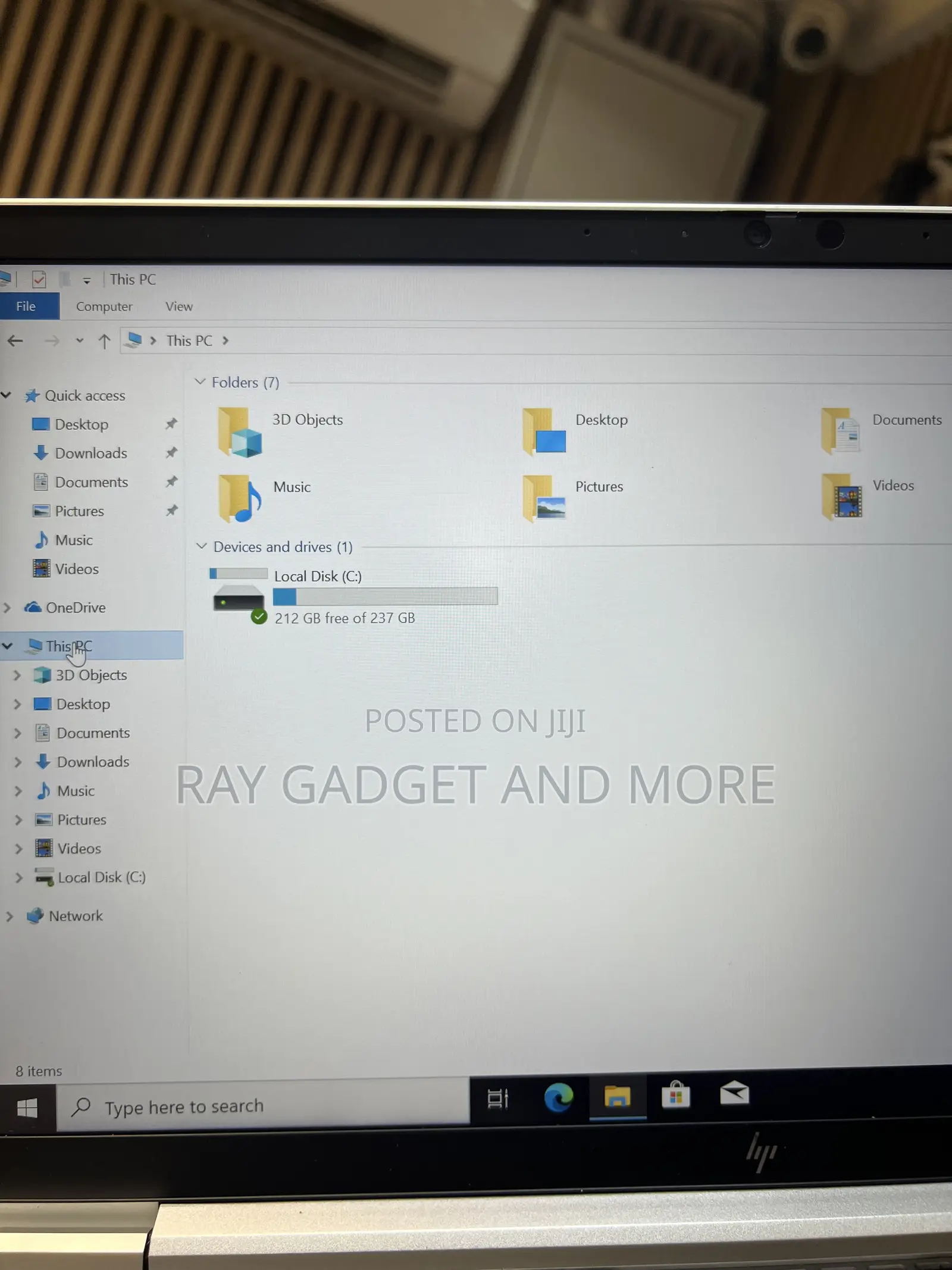Expand Downloads under This PC
The height and width of the screenshot is (1270, 952).
[x=18, y=762]
